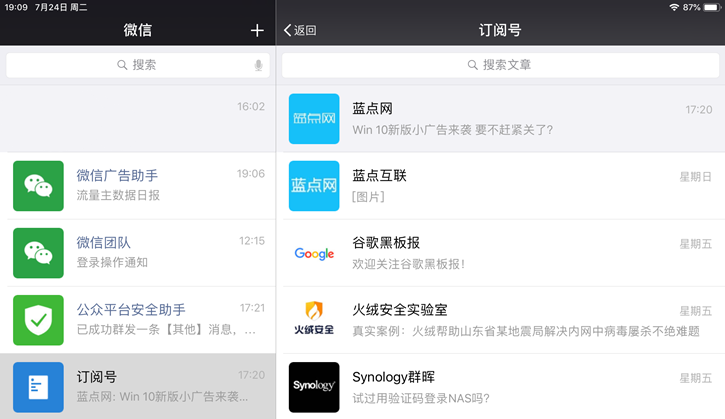Click the 搜索 search field
725x419 pixels.
click(x=138, y=65)
